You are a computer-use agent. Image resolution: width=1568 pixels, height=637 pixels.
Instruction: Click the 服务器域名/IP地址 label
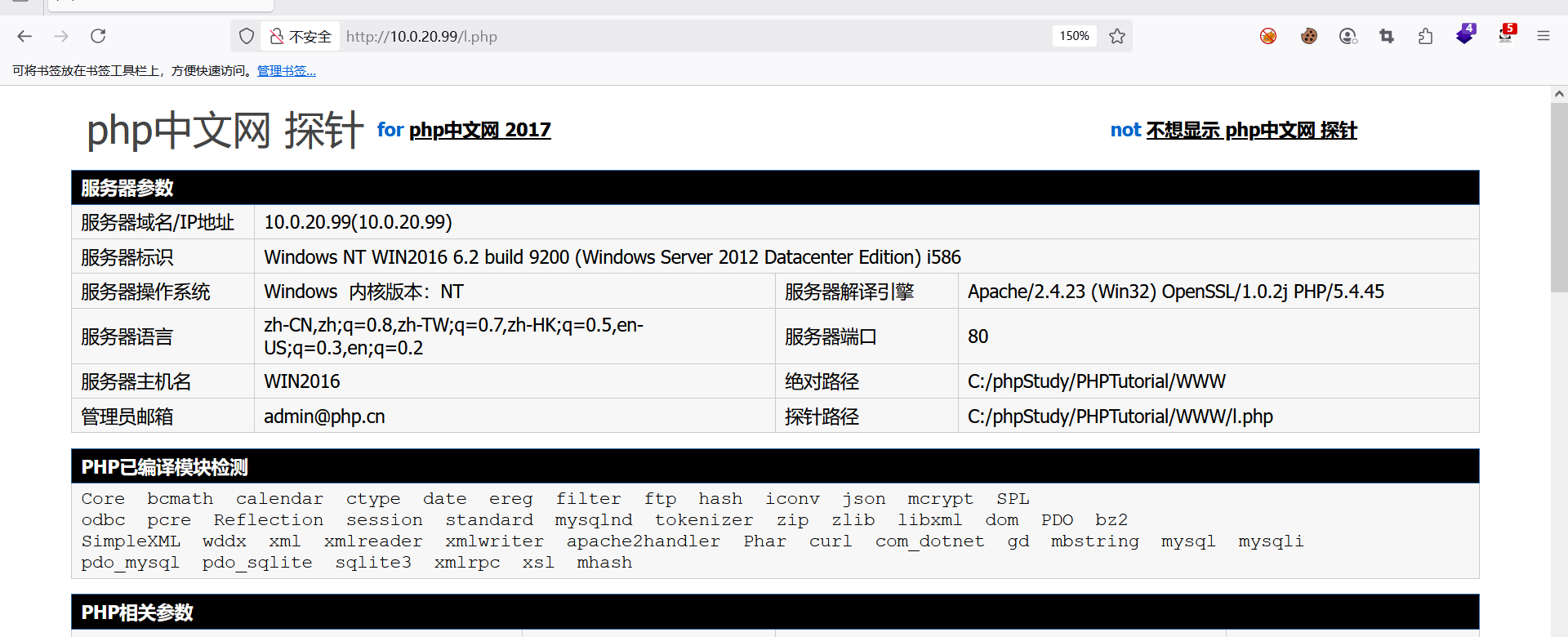click(158, 222)
